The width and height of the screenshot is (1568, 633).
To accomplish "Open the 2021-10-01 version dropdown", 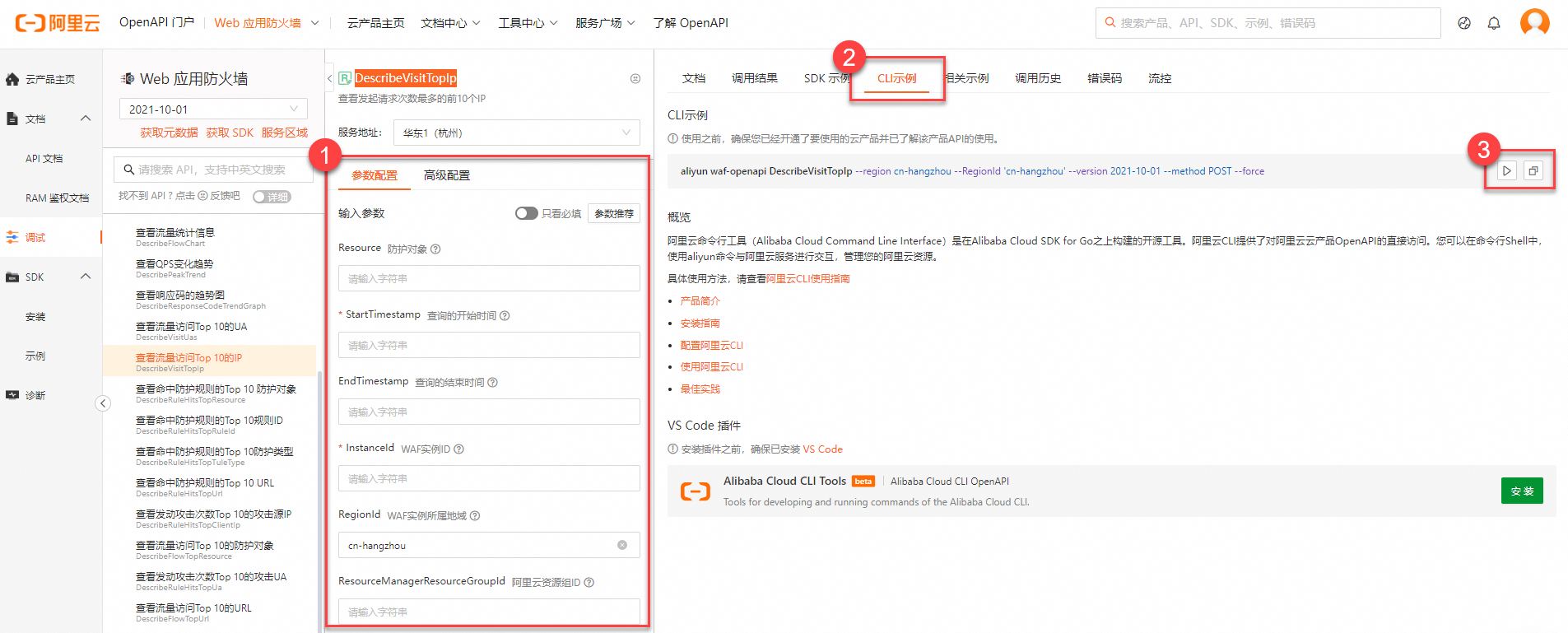I will 214,109.
